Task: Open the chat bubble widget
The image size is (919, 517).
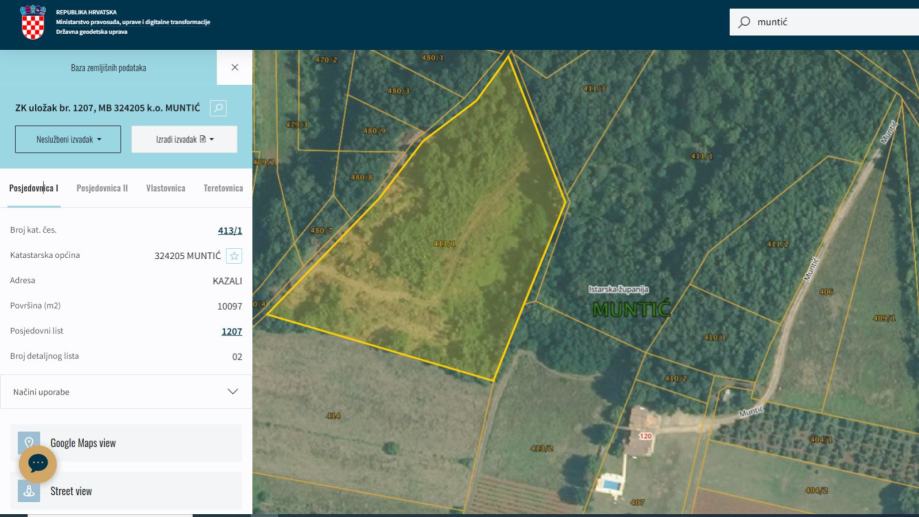Action: 38,464
